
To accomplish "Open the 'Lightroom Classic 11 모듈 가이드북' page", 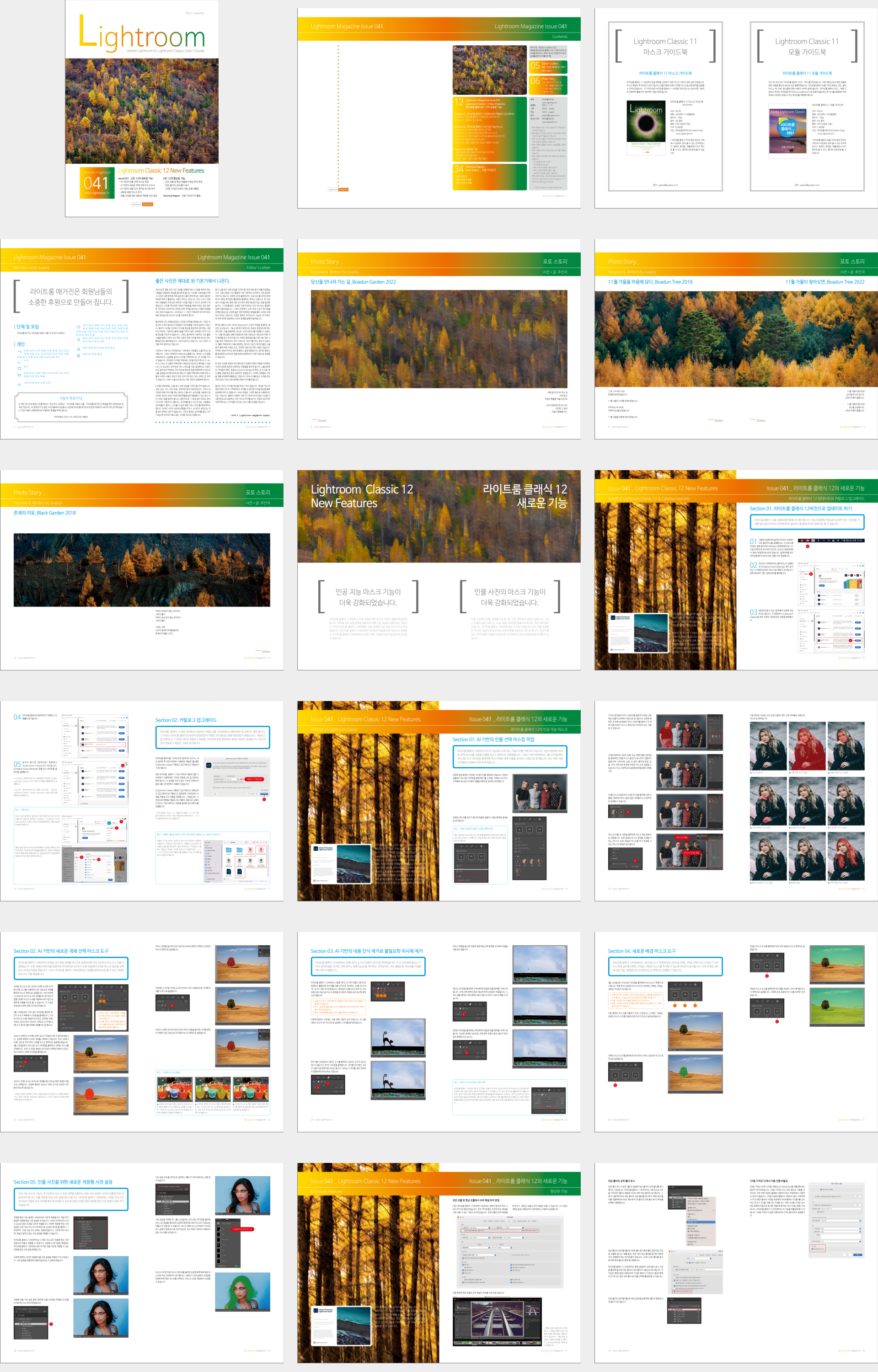I will point(807,107).
